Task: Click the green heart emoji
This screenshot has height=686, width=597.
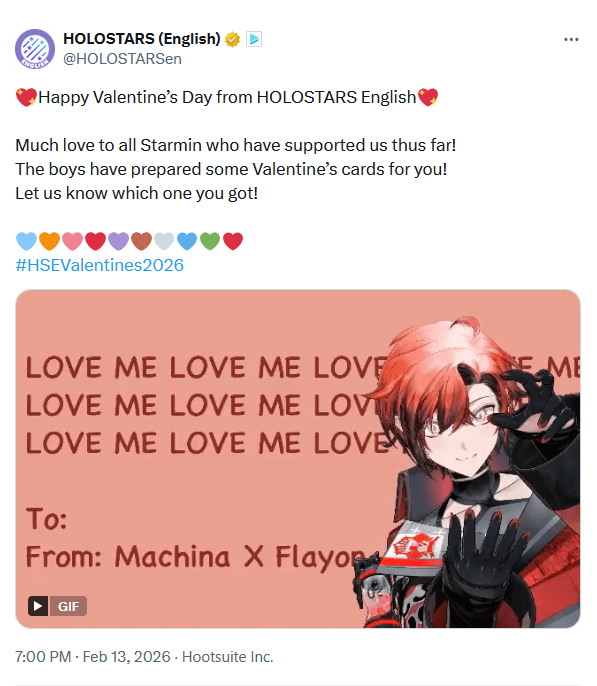Action: [210, 241]
